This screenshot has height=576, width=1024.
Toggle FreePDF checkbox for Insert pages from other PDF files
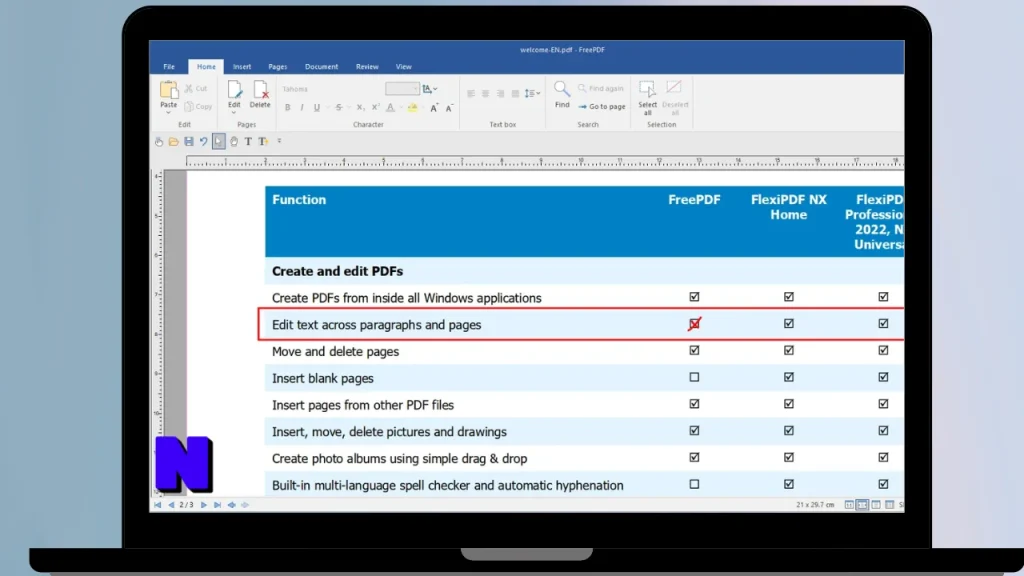tap(694, 404)
